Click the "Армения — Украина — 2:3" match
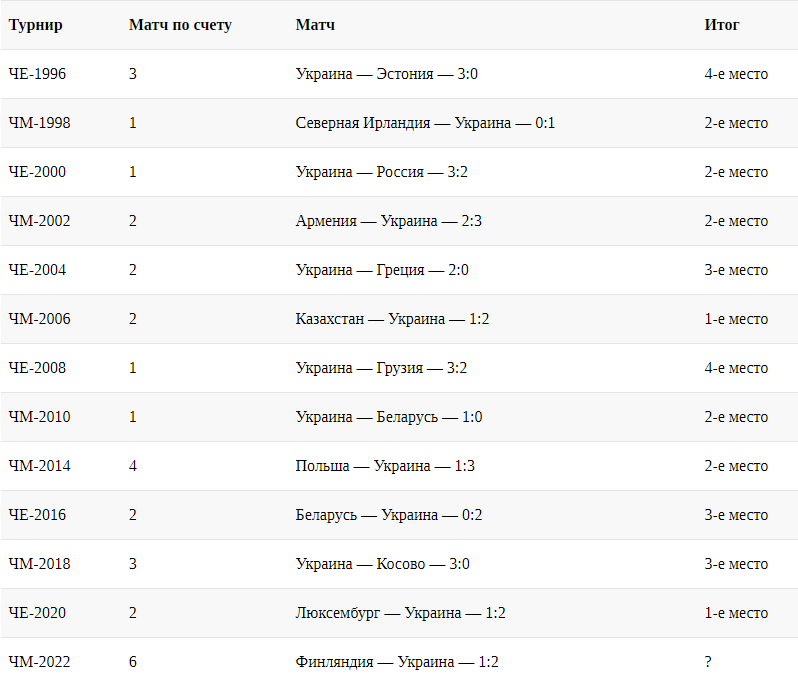The image size is (798, 682). (x=389, y=221)
